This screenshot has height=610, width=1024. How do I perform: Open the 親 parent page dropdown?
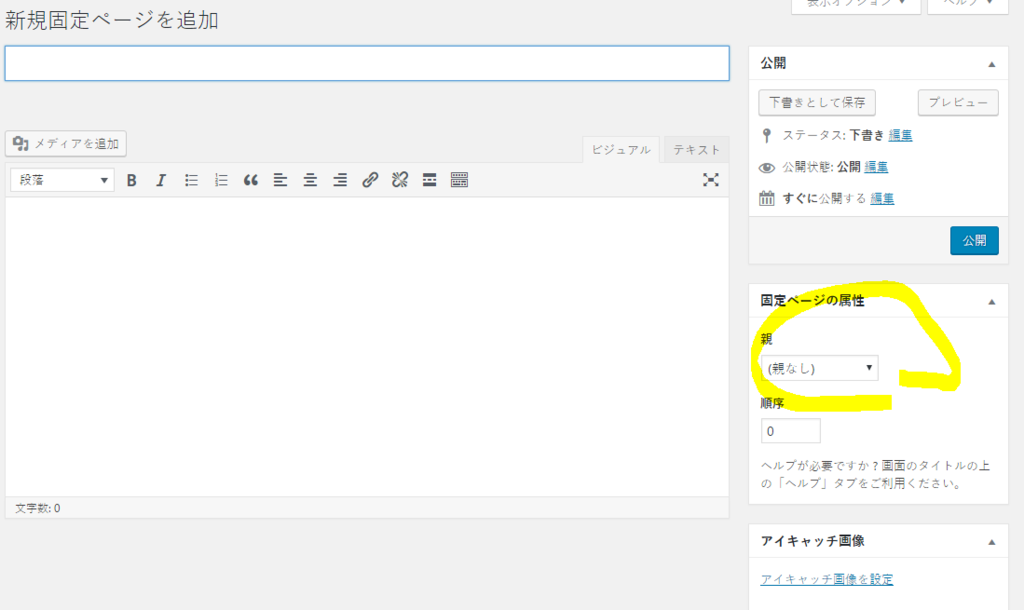pyautogui.click(x=819, y=368)
